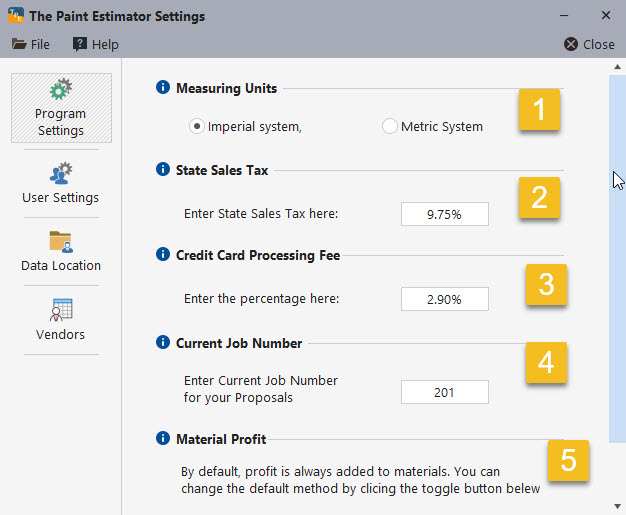
Task: Open Vendors section in the sidebar
Action: tap(60, 319)
